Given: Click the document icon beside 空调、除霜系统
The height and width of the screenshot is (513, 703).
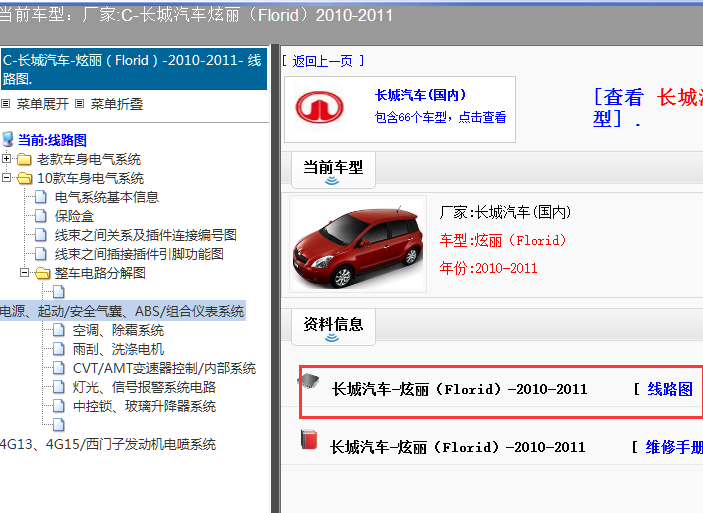Looking at the screenshot, I should 59,330.
